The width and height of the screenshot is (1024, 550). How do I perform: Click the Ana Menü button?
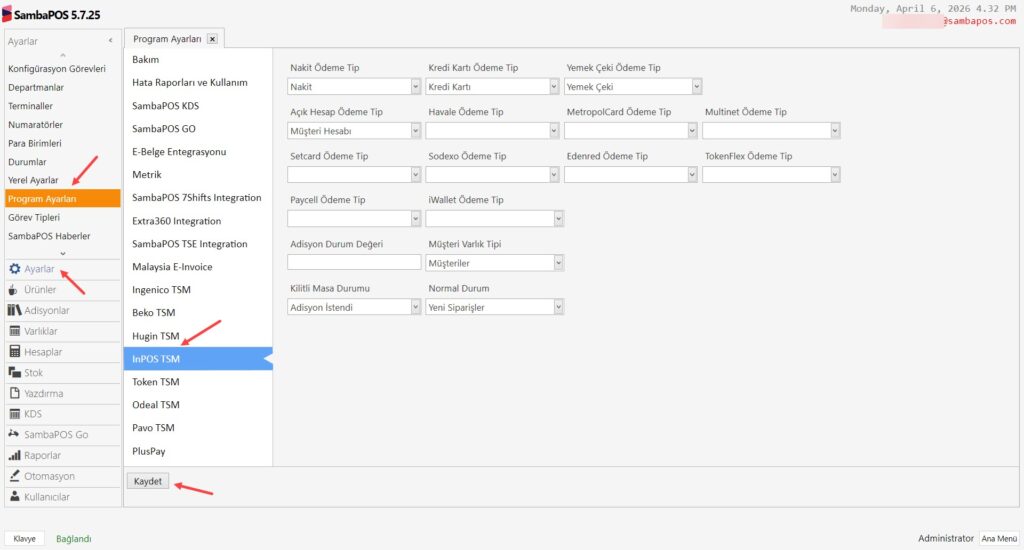998,538
